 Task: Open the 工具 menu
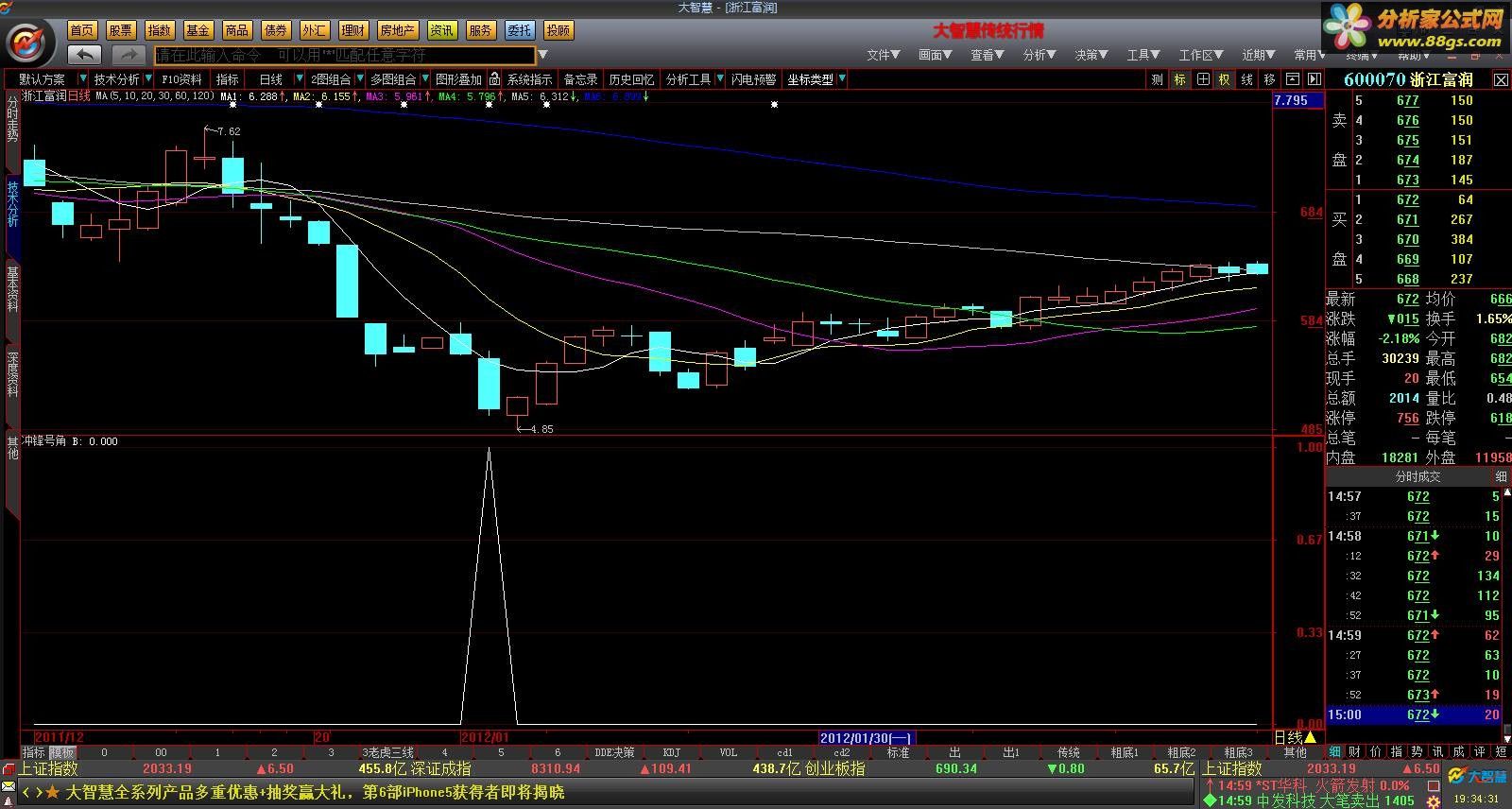click(1143, 55)
